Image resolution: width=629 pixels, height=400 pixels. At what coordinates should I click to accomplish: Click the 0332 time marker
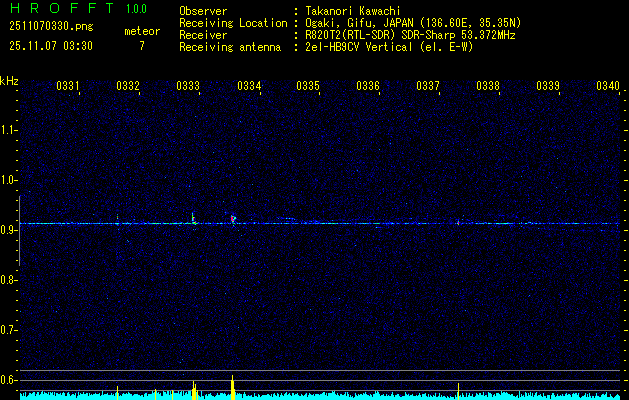tap(128, 86)
